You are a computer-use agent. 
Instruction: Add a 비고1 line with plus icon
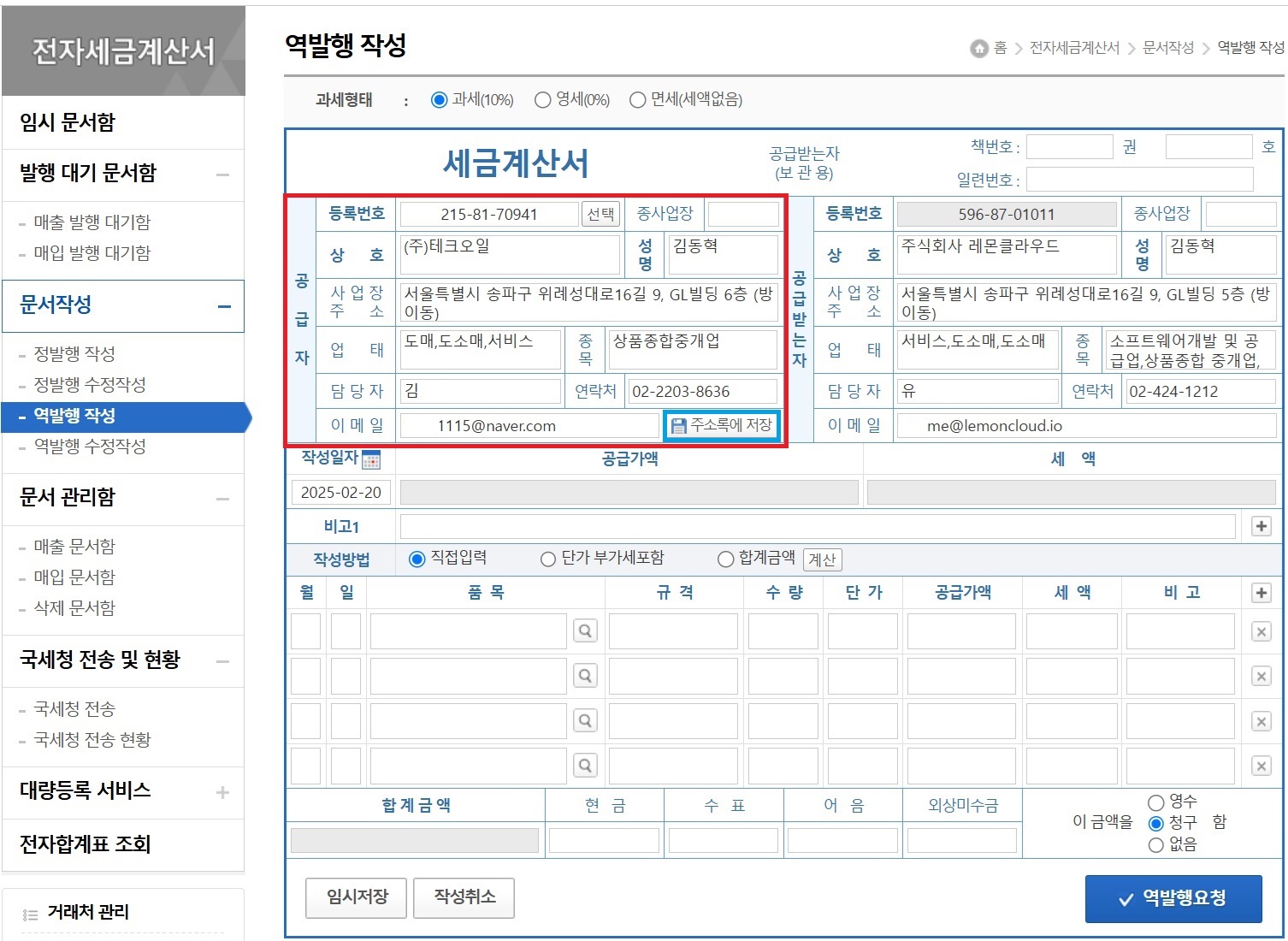pos(1261,526)
